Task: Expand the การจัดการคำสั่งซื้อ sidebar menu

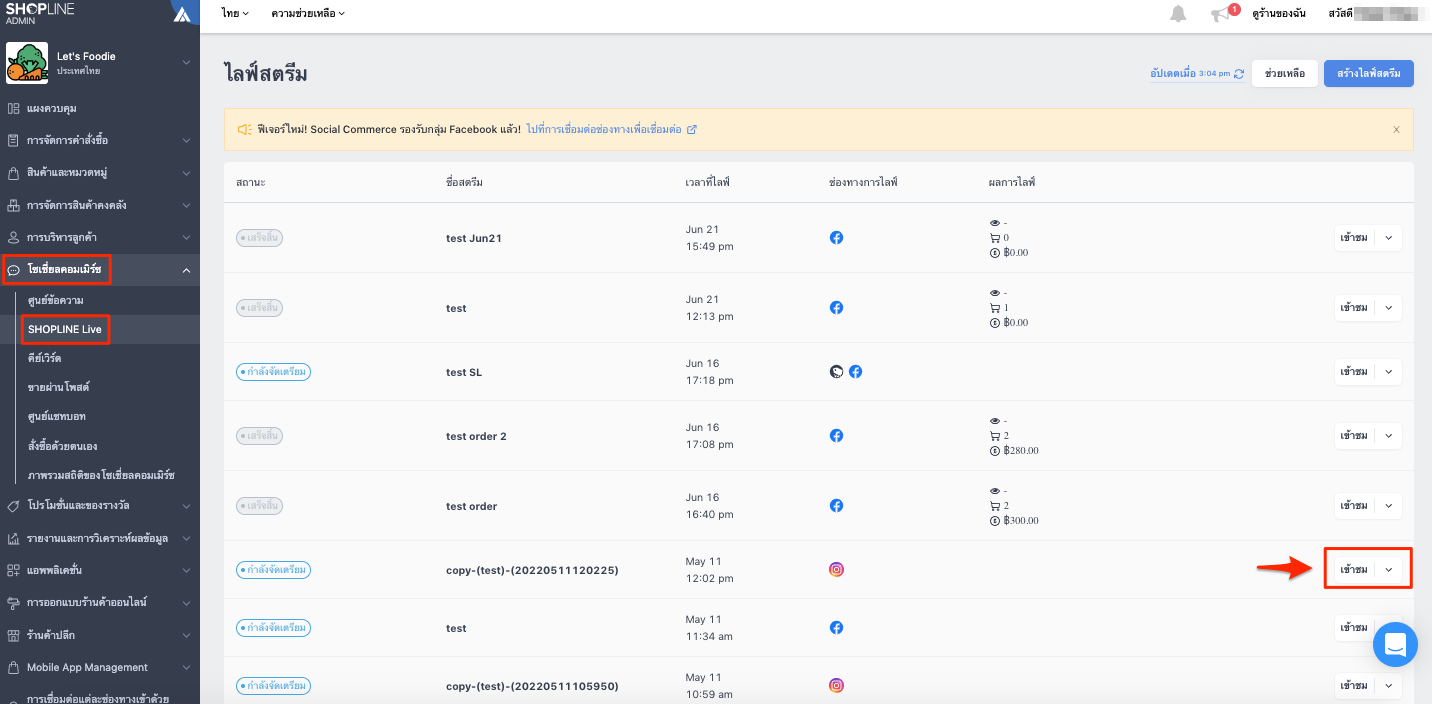Action: 100,140
